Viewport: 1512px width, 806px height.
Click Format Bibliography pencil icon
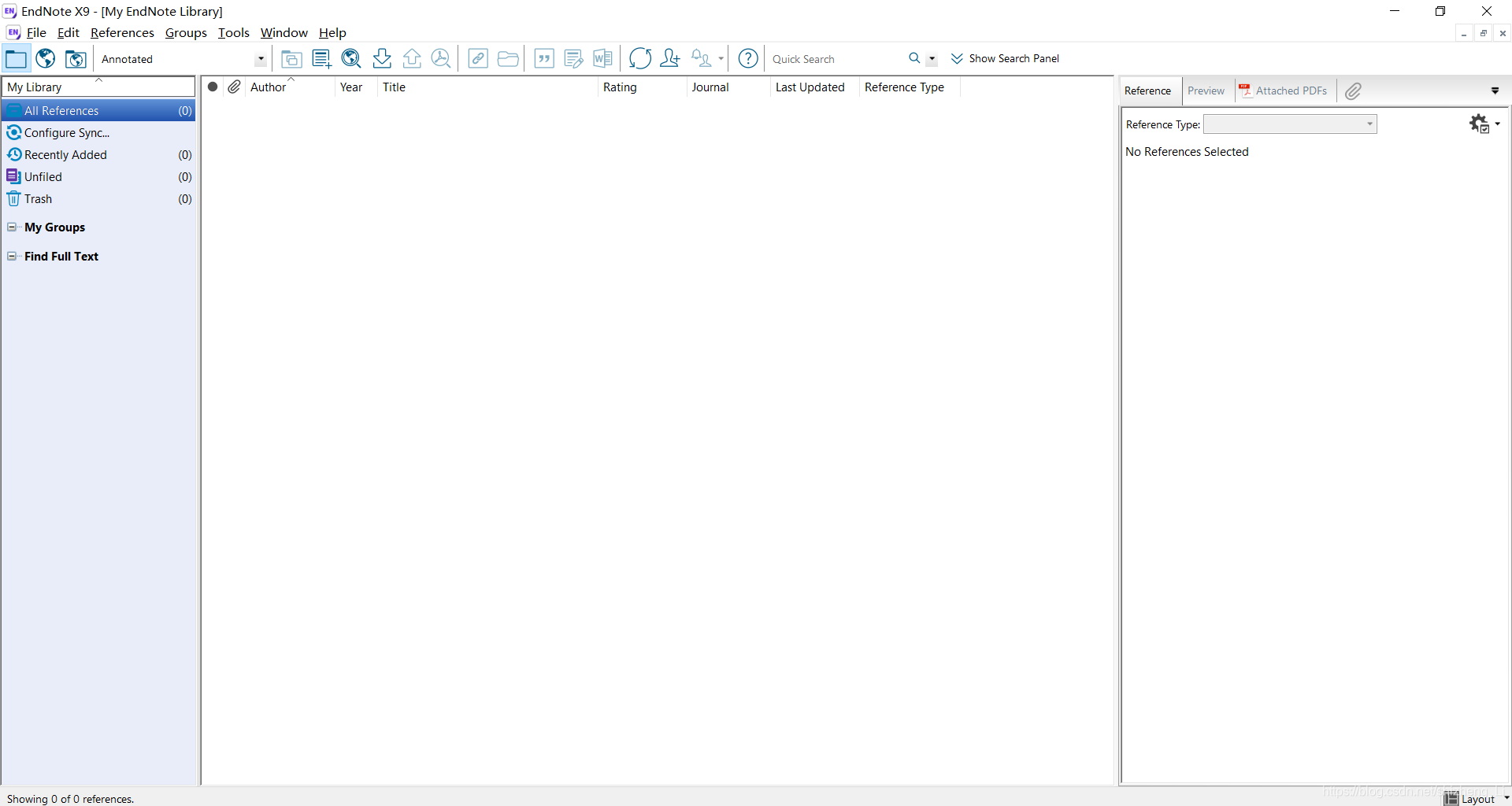(x=574, y=59)
